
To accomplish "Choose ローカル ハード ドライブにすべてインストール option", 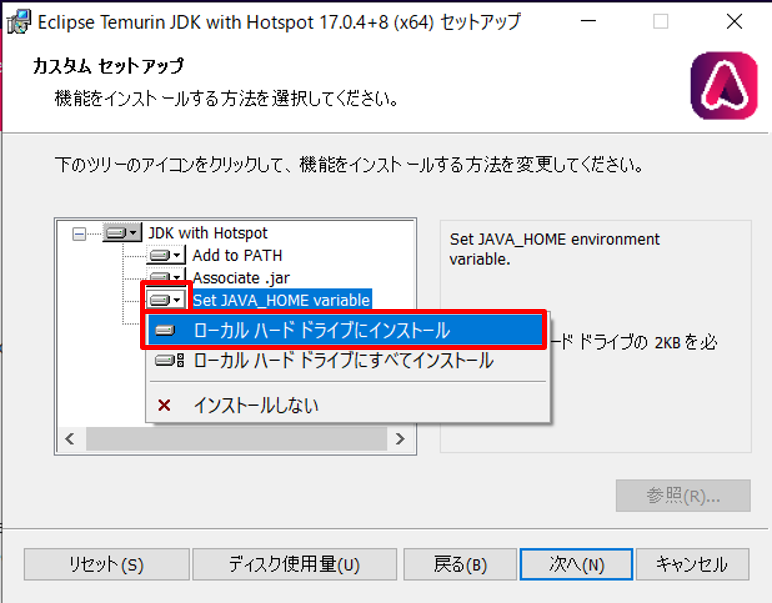I will pos(348,361).
